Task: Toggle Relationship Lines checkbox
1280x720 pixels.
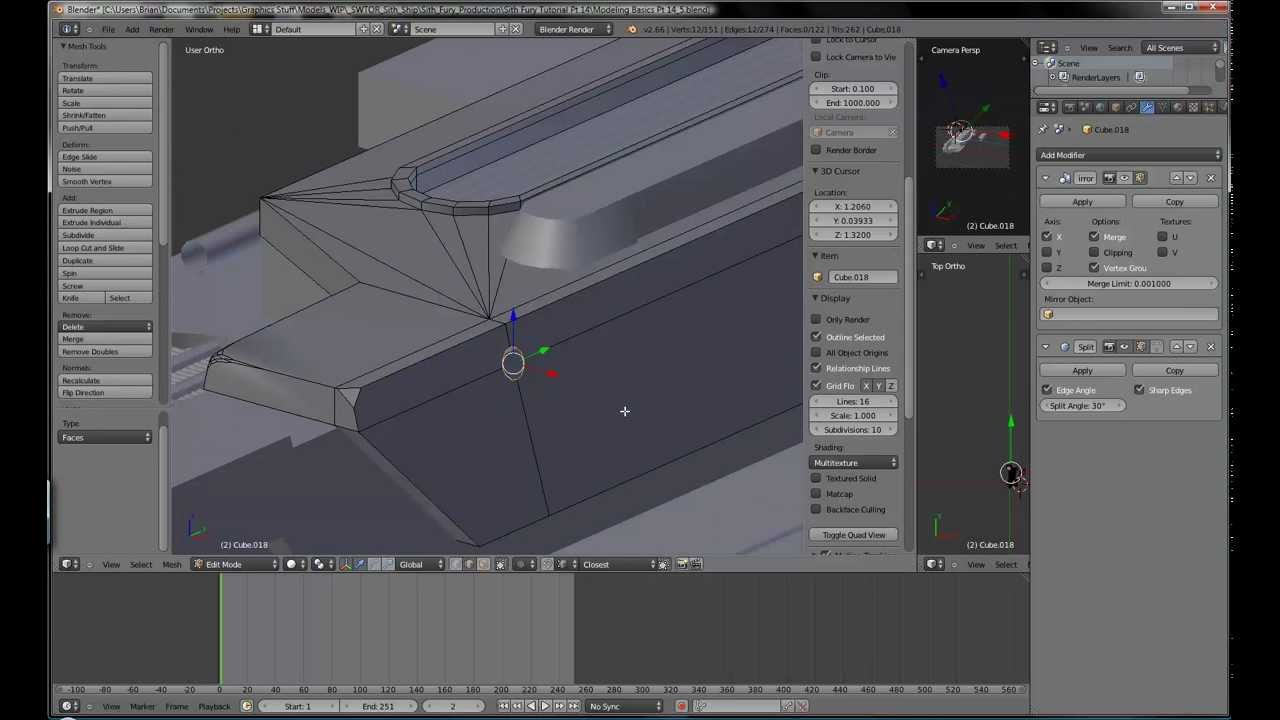Action: point(816,368)
